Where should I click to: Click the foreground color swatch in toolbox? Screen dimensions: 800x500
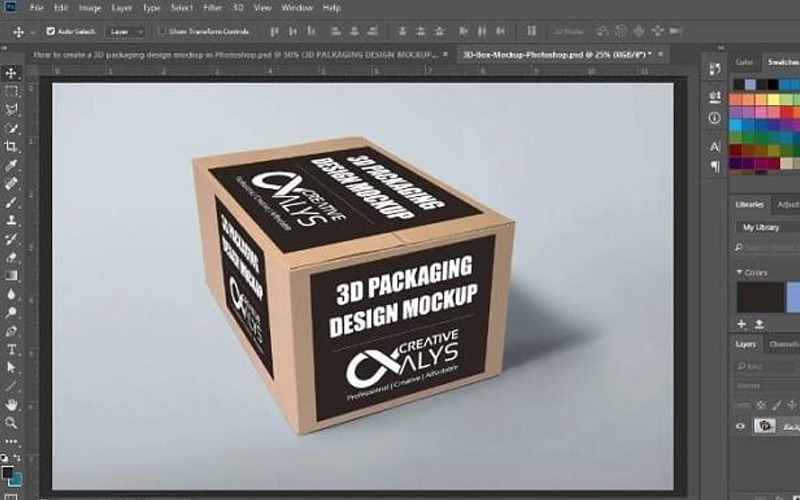(x=8, y=472)
